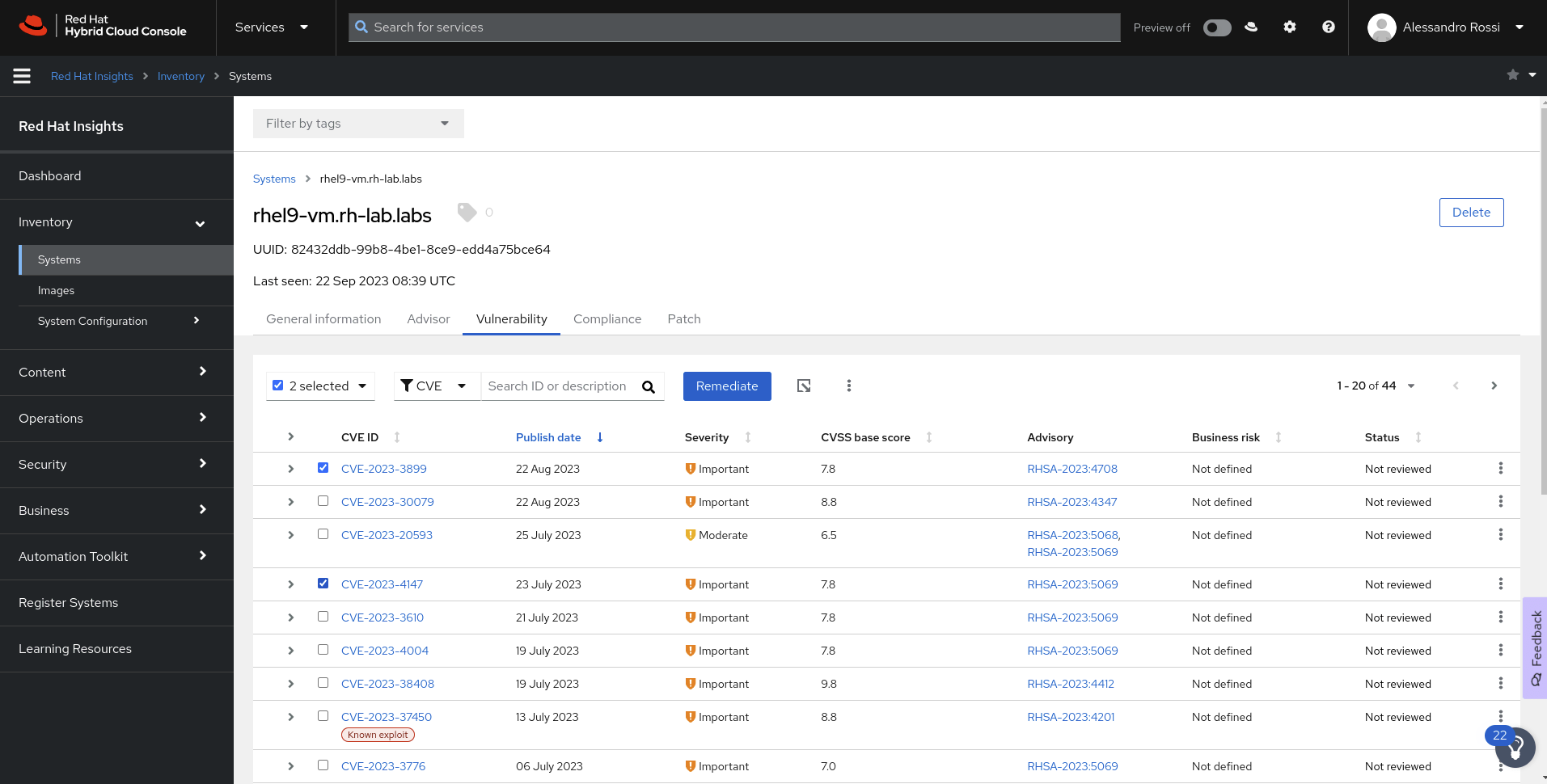Toggle the hamburger navigation menu
This screenshot has height=784, width=1547.
[x=22, y=76]
